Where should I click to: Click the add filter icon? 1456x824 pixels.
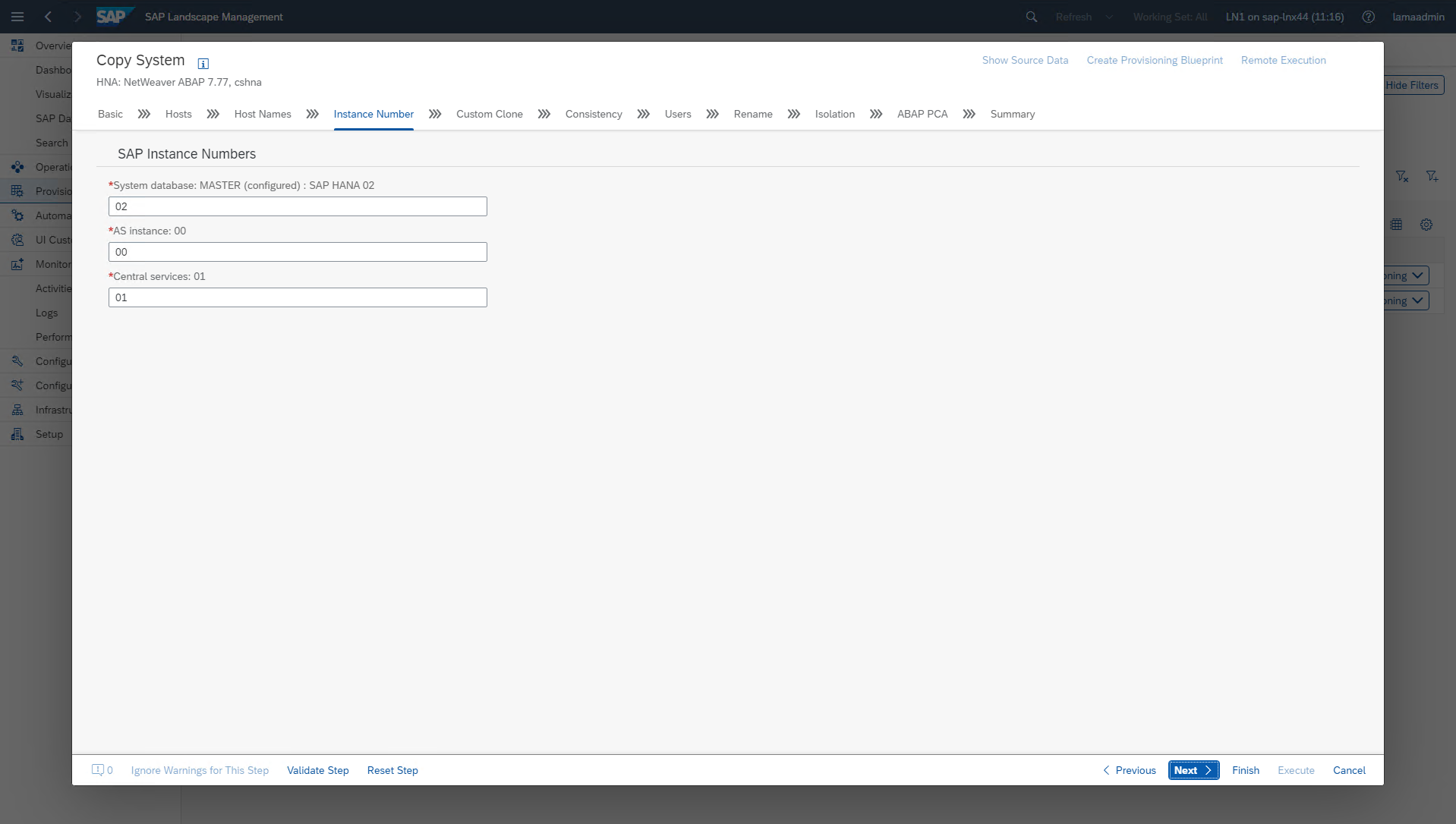pos(1432,176)
